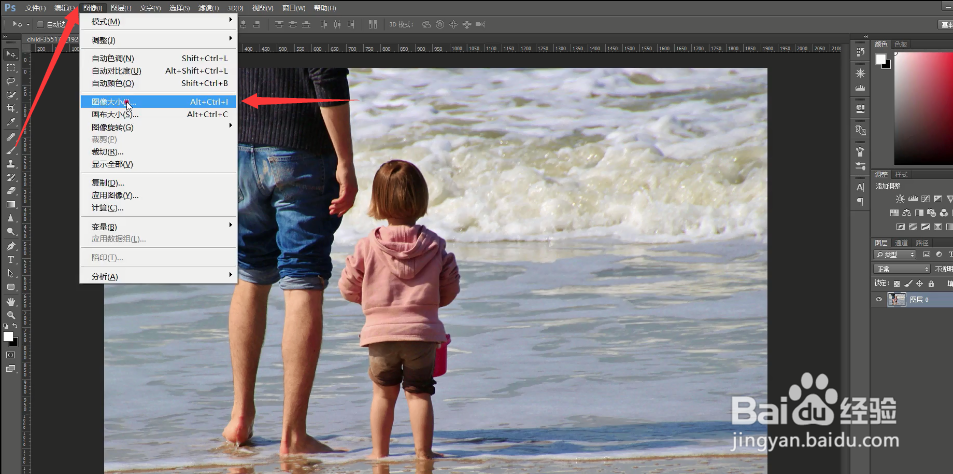The width and height of the screenshot is (953, 474).
Task: Select the Move tool in toolbar
Action: click(x=11, y=55)
